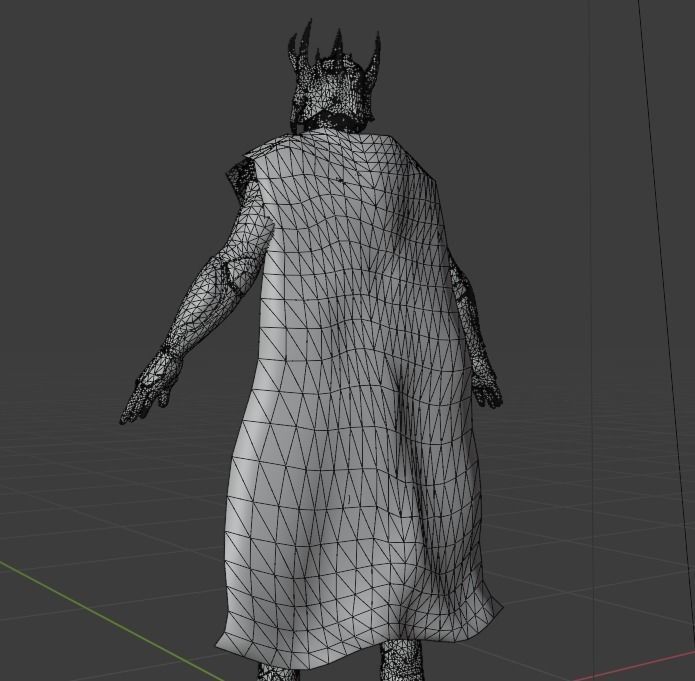695x681 pixels.
Task: Select the right leg below the cape
Action: 400,661
